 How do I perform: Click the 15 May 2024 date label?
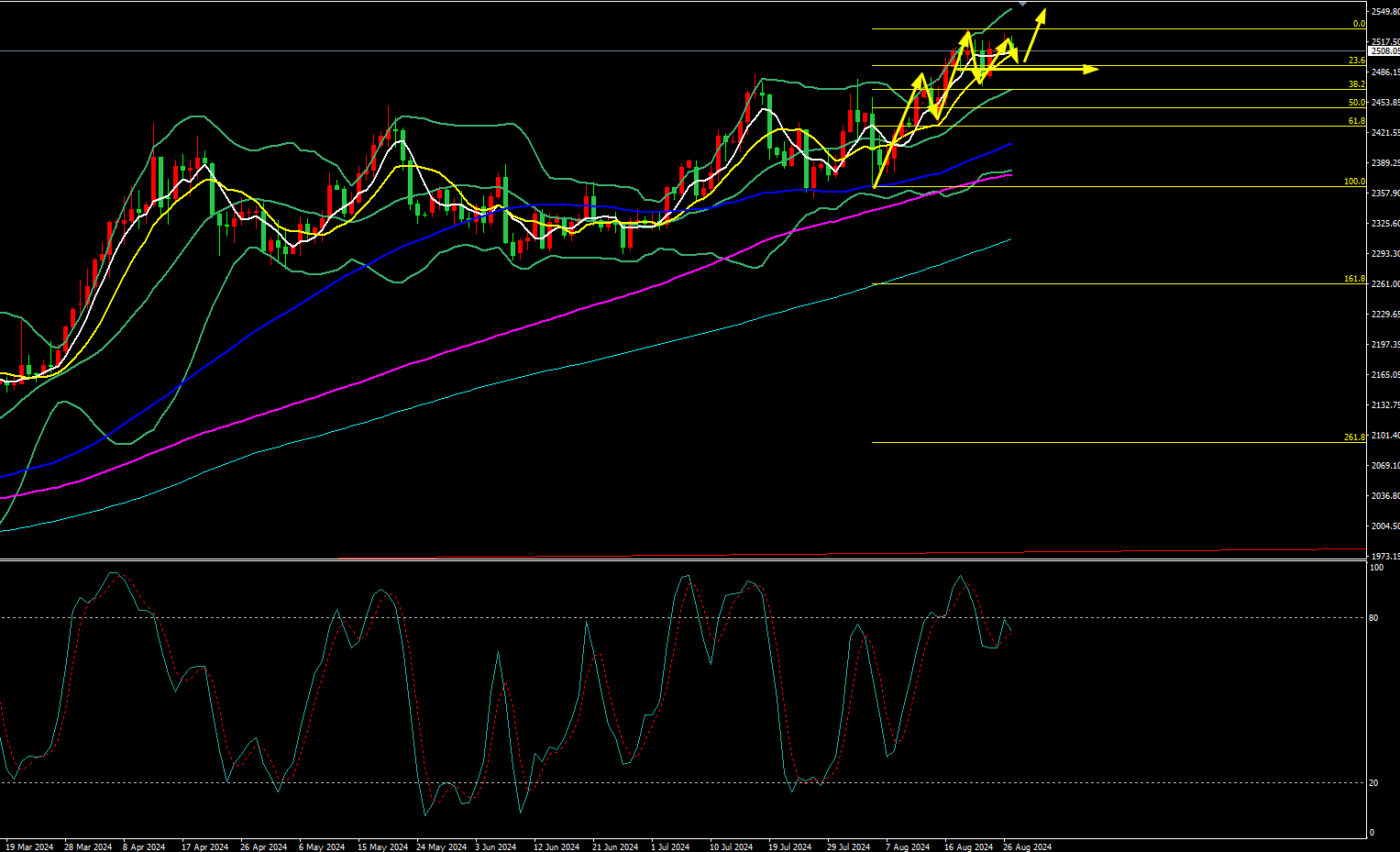point(382,847)
